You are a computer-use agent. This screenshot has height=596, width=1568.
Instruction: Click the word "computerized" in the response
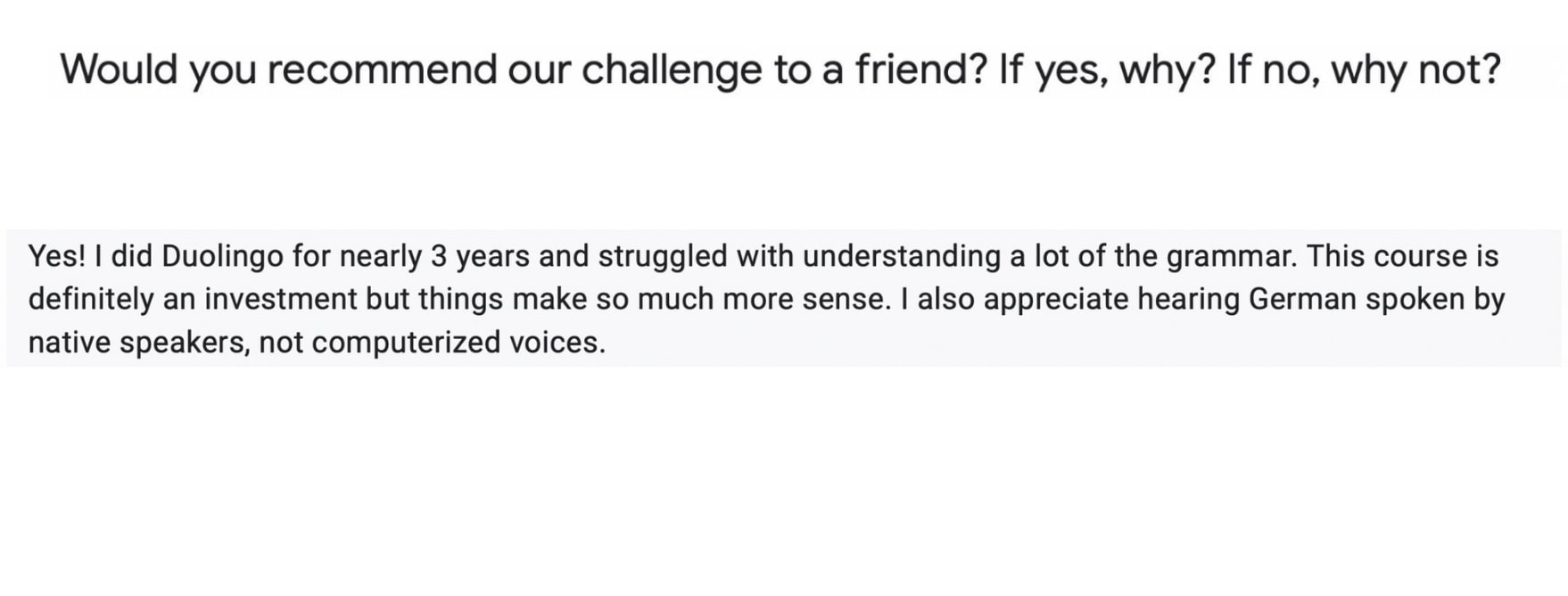tap(406, 342)
